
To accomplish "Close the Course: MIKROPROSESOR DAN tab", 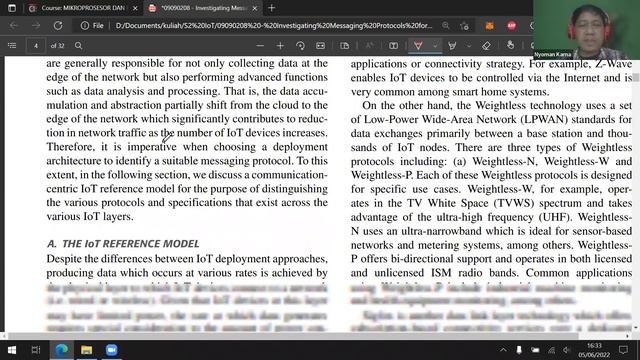I will coord(135,8).
